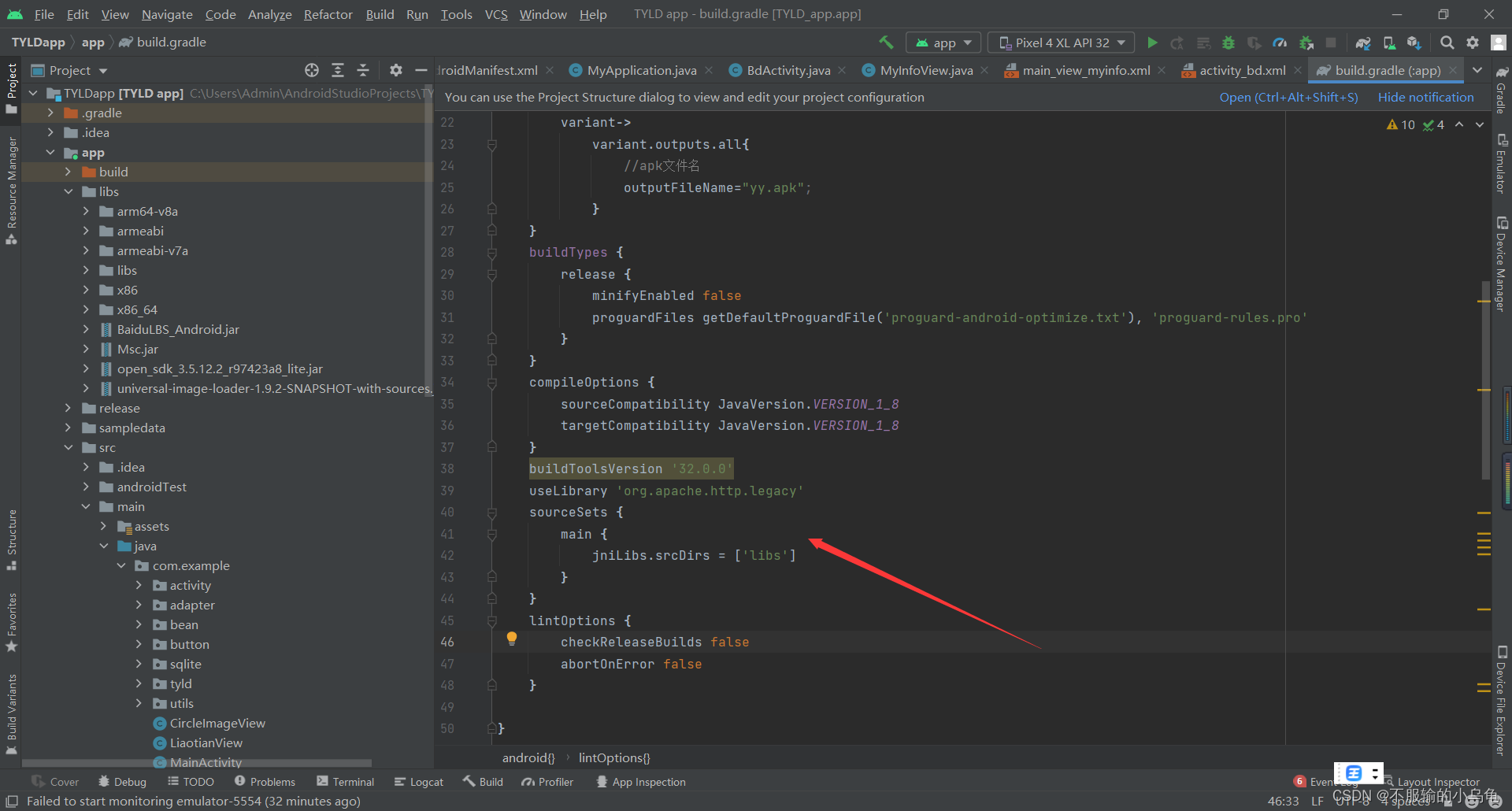Hide the Project panel with minus icon

[x=421, y=70]
